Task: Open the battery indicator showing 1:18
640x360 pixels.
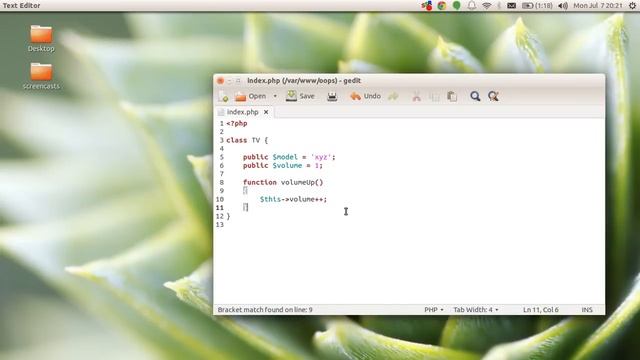Action: tap(537, 6)
